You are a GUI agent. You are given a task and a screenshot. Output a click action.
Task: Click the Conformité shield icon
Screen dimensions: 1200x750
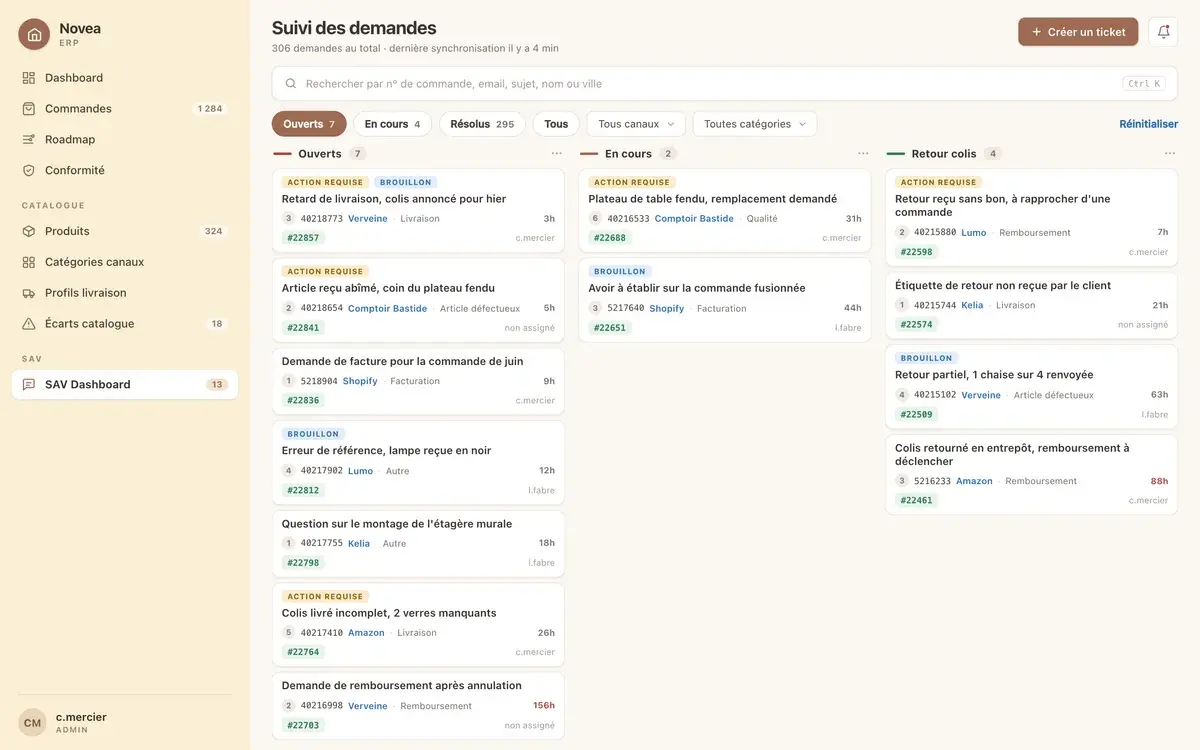coord(29,171)
